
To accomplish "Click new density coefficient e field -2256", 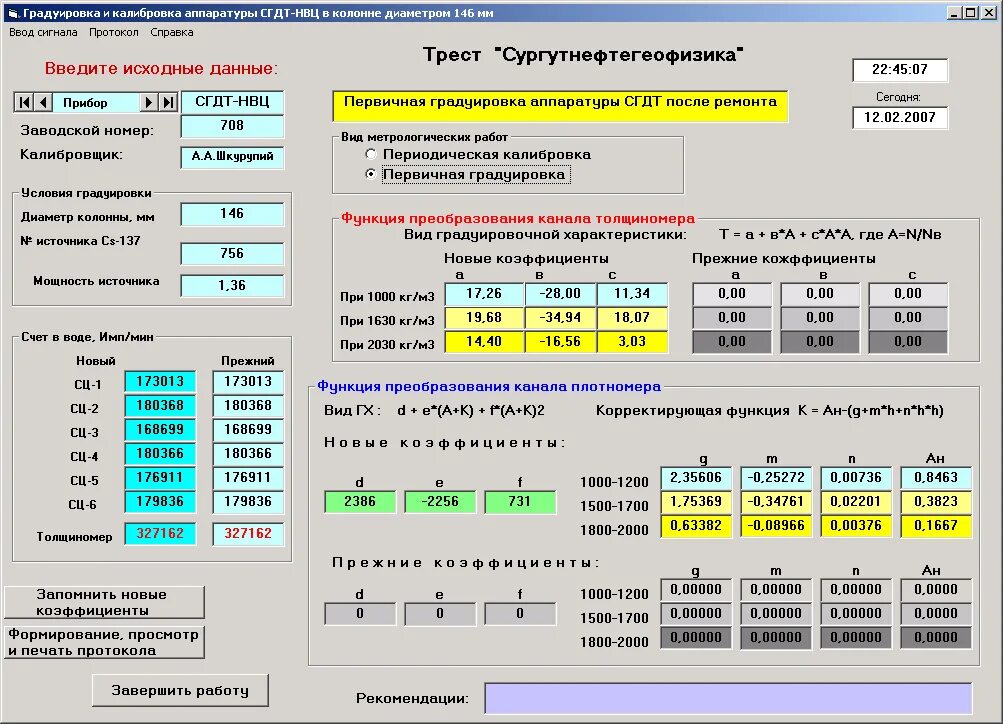I will click(x=440, y=502).
